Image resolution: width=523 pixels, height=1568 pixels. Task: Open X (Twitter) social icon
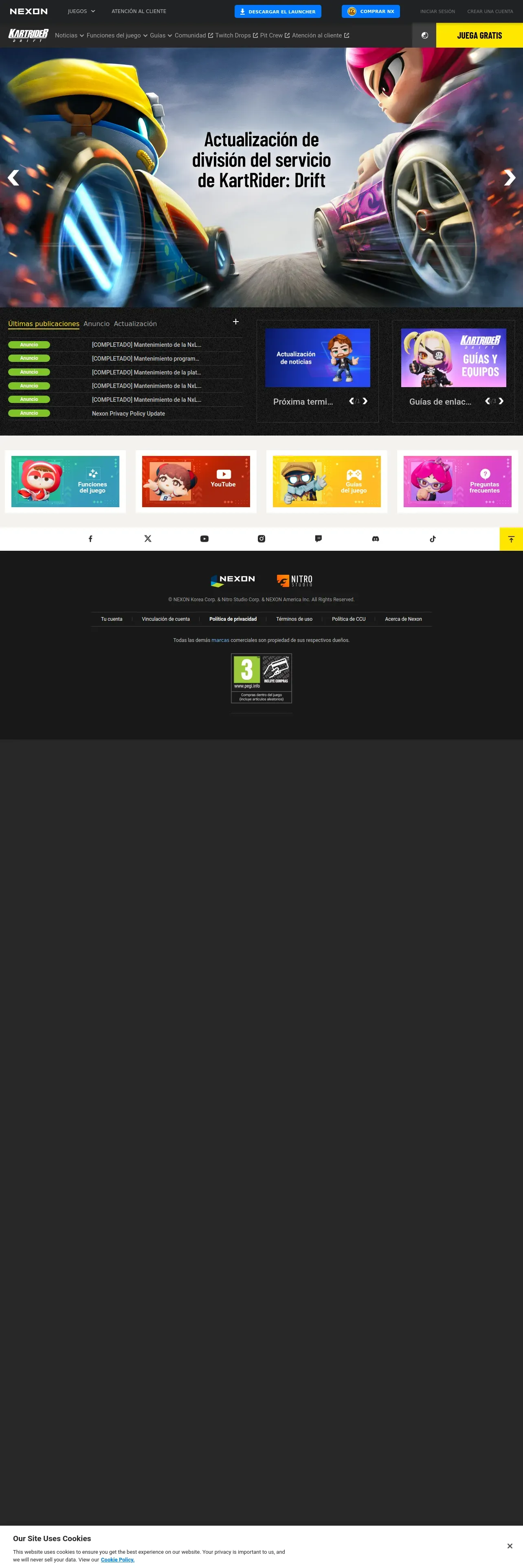click(147, 539)
